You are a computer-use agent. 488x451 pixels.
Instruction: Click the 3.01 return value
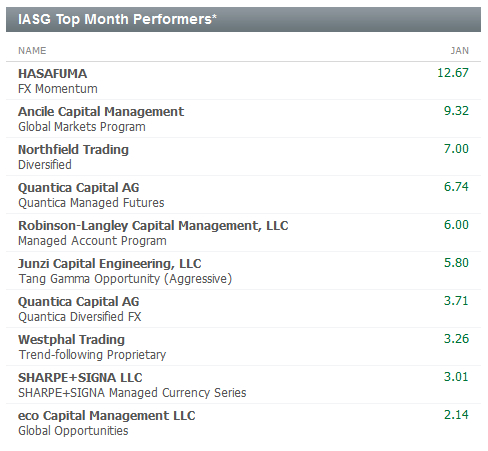[x=456, y=377]
